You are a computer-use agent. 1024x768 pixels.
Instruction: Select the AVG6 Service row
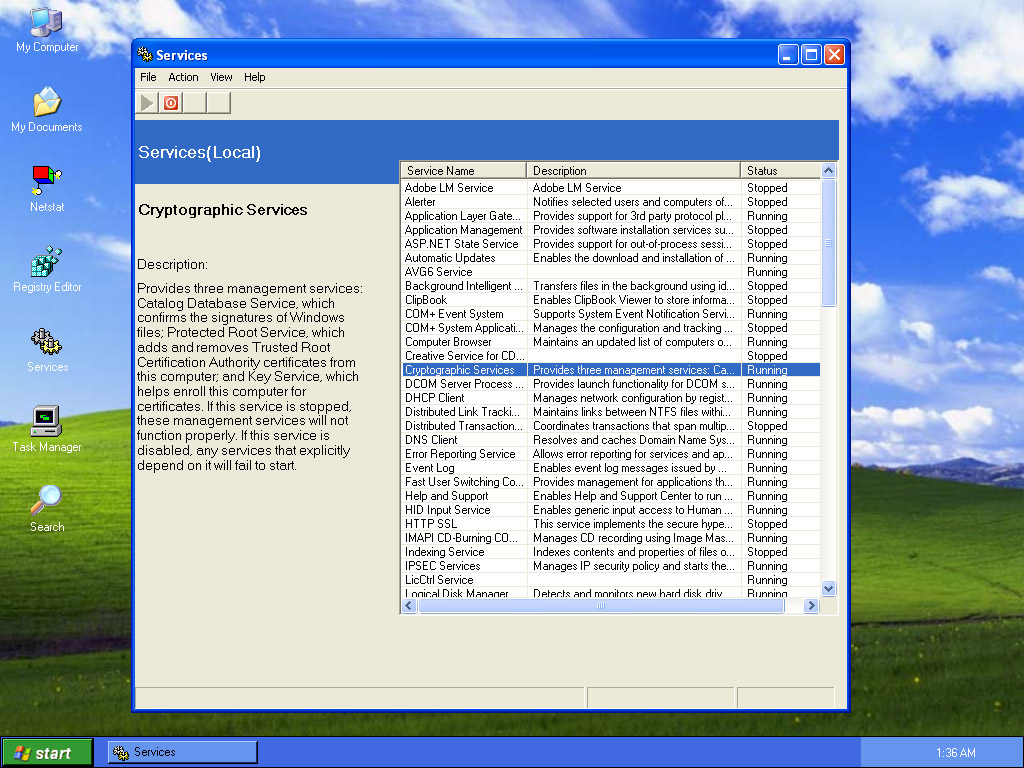click(611, 272)
